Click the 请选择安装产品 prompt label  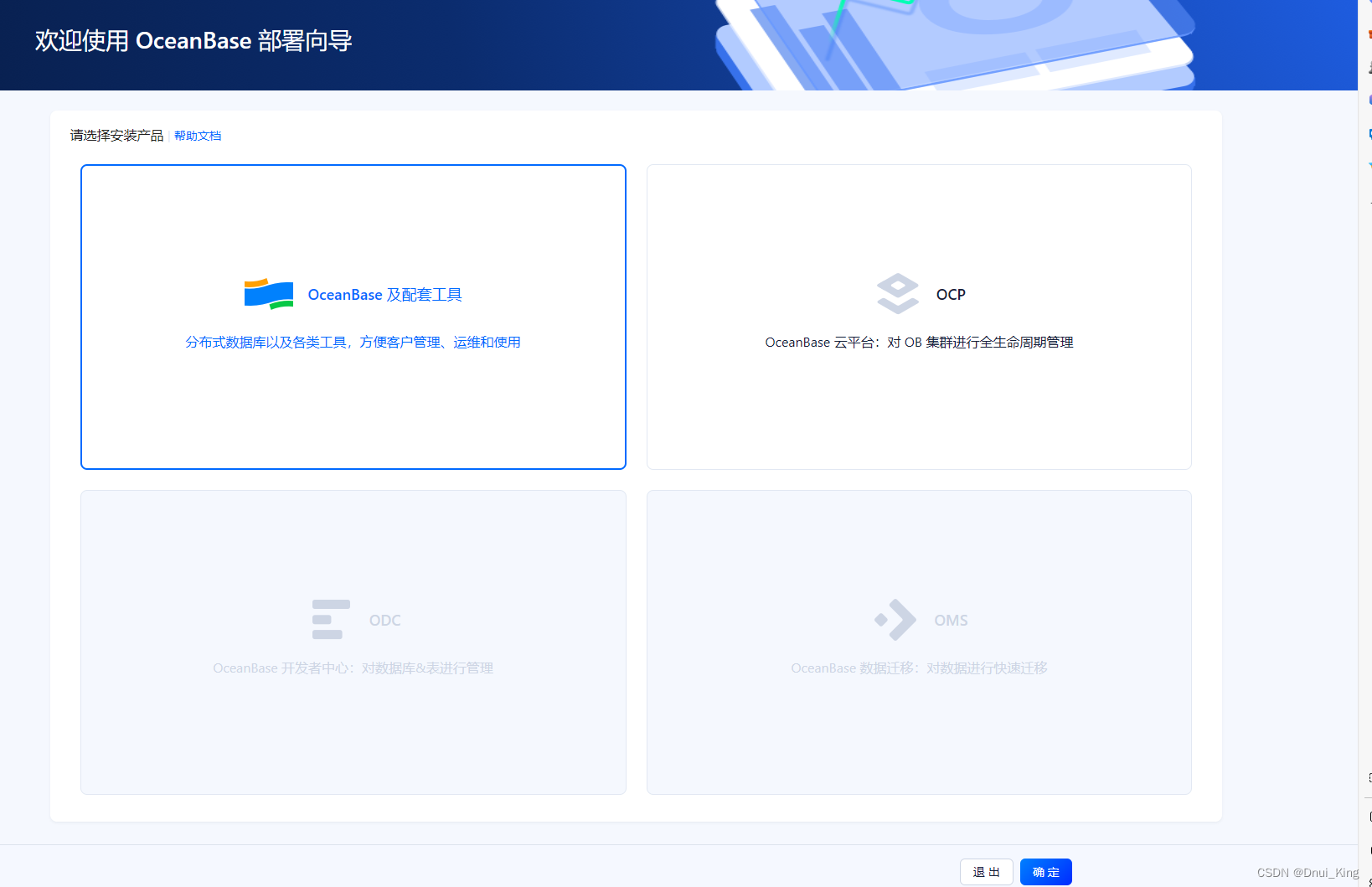pyautogui.click(x=116, y=135)
